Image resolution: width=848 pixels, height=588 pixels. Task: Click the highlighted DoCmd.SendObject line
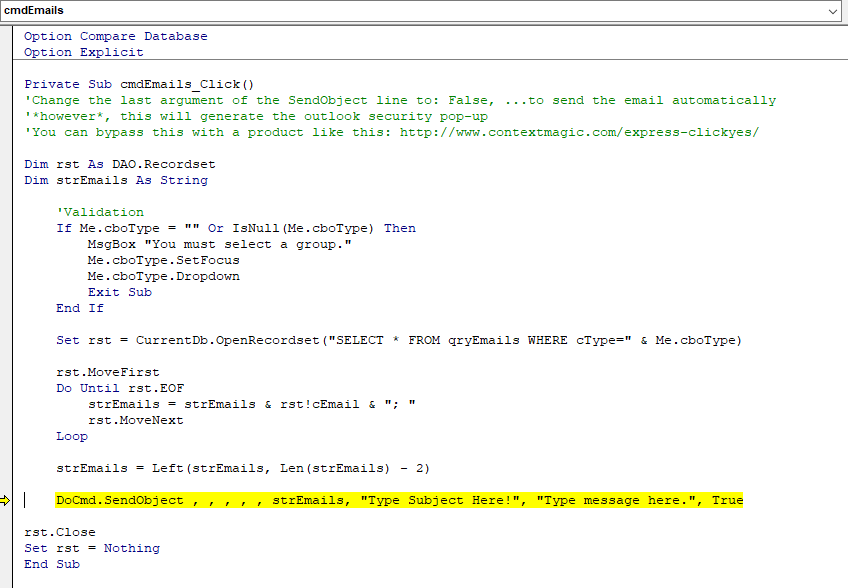399,500
